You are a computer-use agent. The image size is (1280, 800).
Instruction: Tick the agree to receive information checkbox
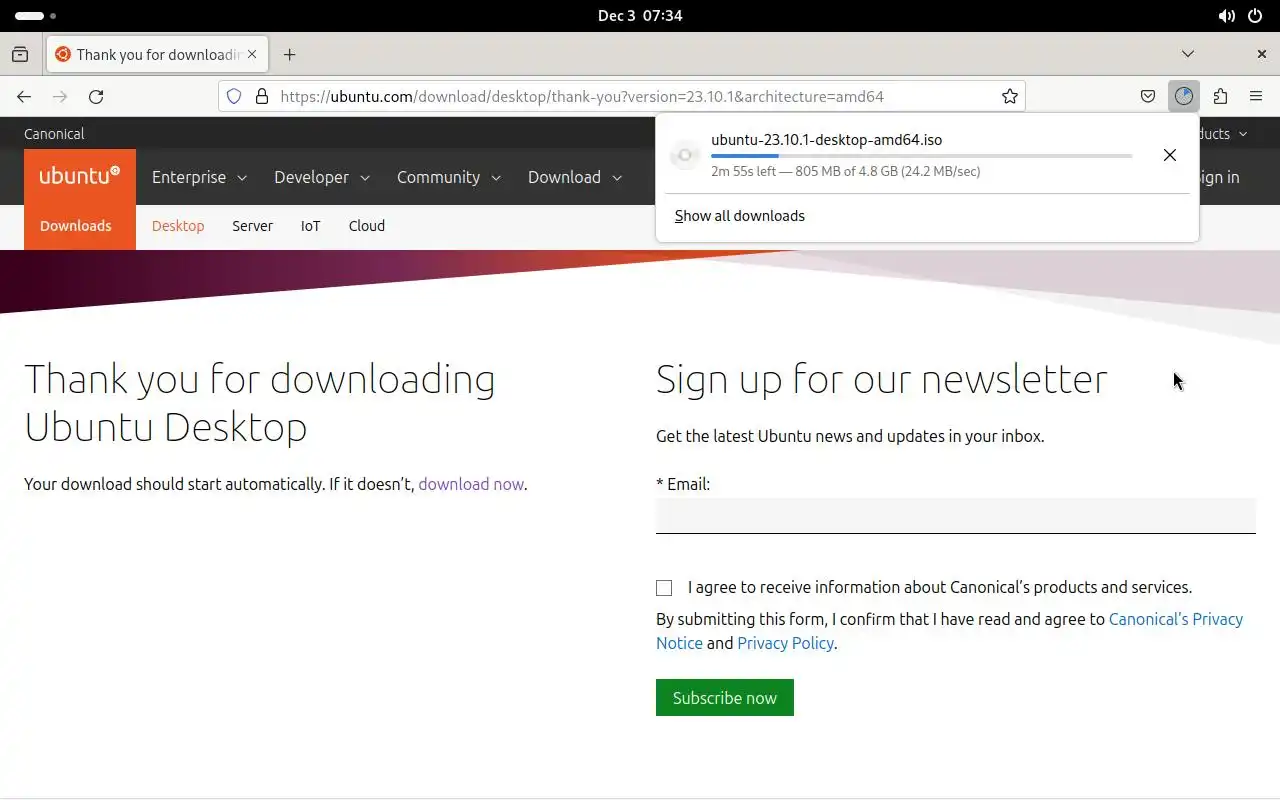pyautogui.click(x=664, y=588)
